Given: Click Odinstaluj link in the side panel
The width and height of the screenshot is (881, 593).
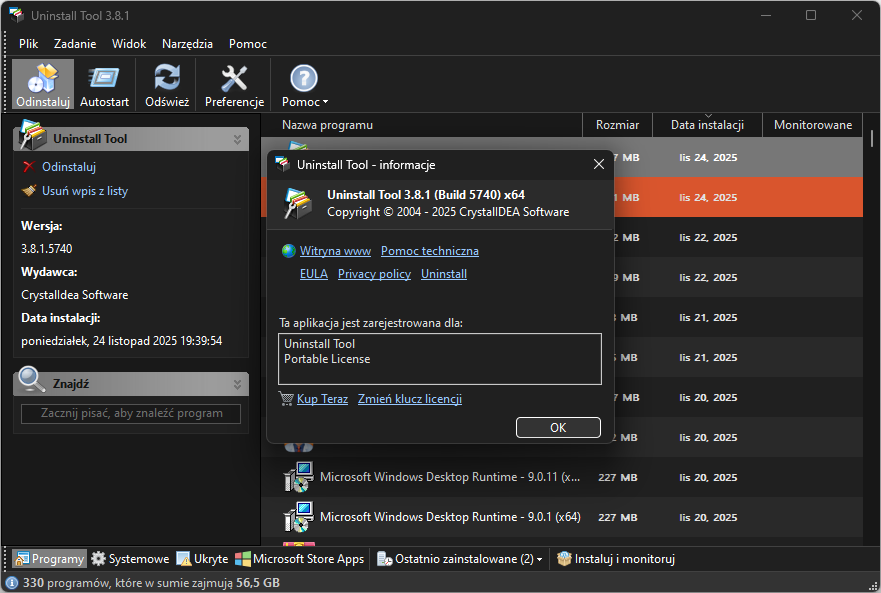Looking at the screenshot, I should 69,167.
